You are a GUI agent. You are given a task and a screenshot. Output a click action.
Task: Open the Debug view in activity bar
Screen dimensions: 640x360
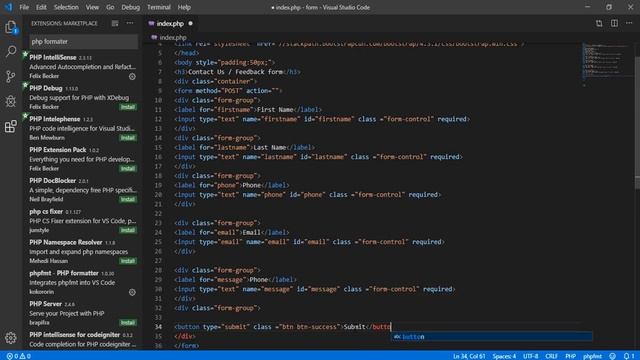click(11, 101)
